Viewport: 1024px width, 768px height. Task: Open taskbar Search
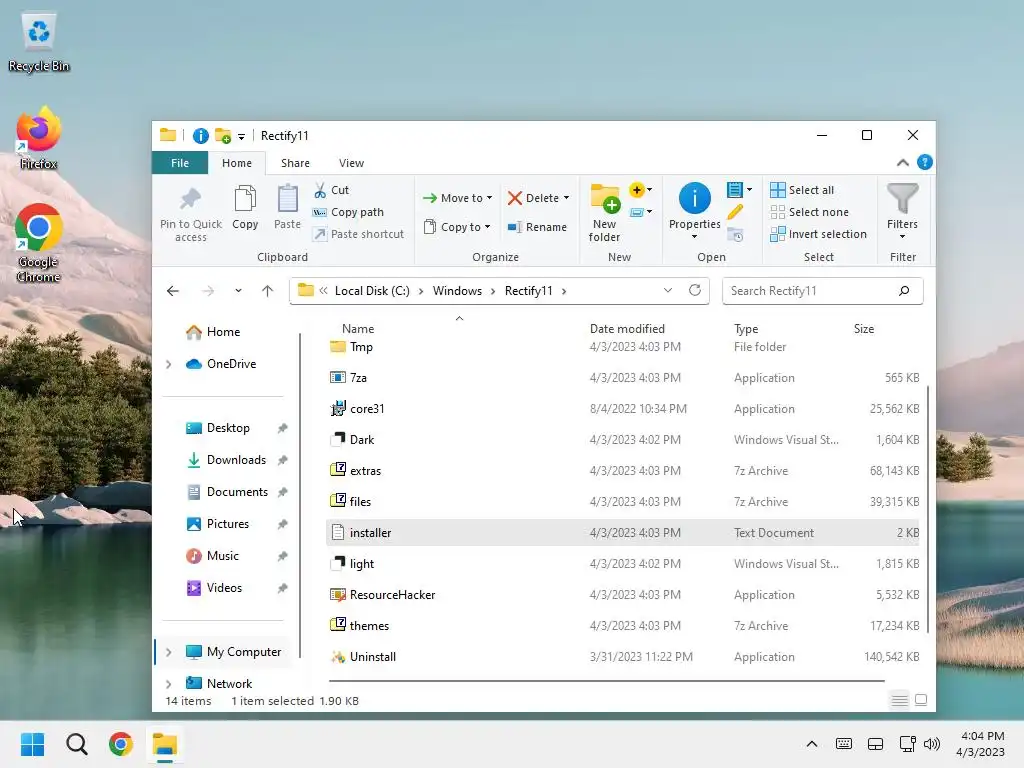(76, 744)
